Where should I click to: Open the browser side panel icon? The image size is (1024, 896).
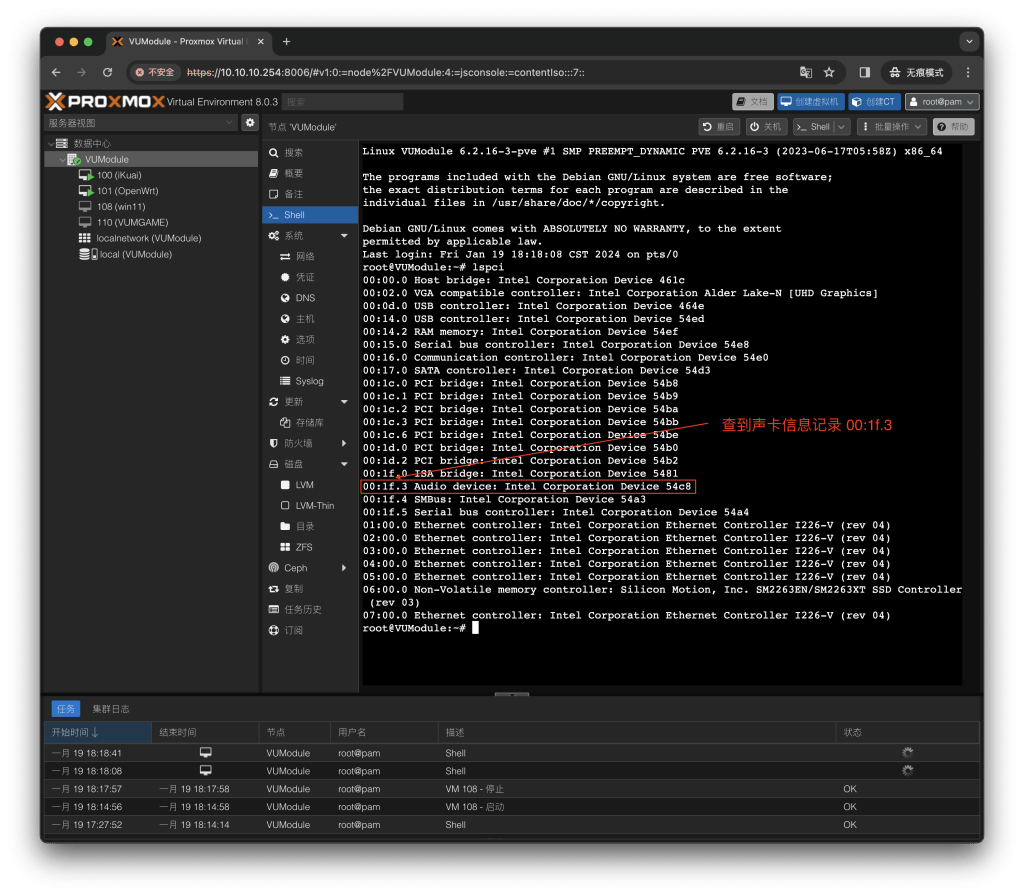[865, 73]
